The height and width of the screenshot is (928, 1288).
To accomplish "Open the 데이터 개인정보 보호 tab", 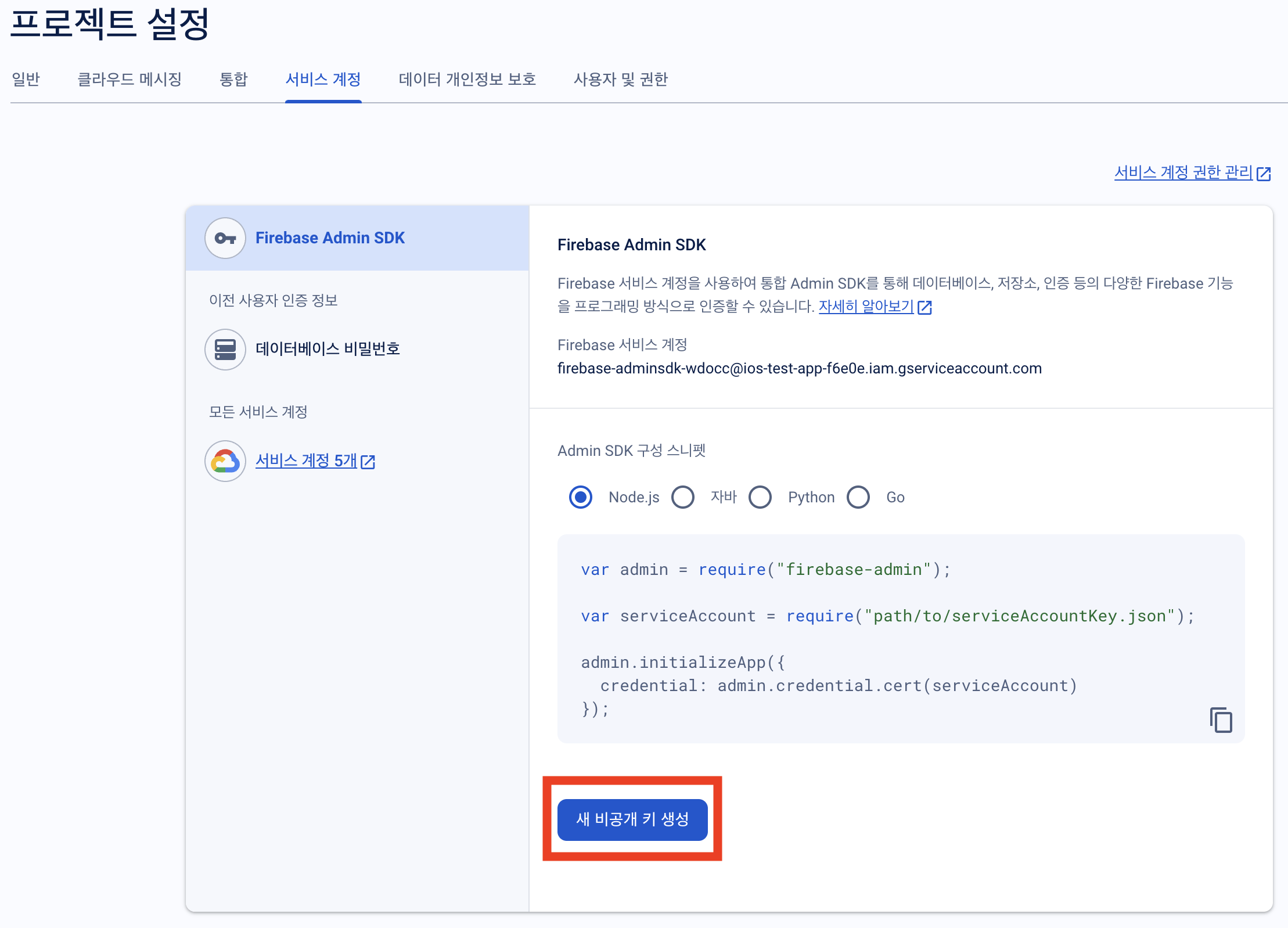I will (x=467, y=79).
